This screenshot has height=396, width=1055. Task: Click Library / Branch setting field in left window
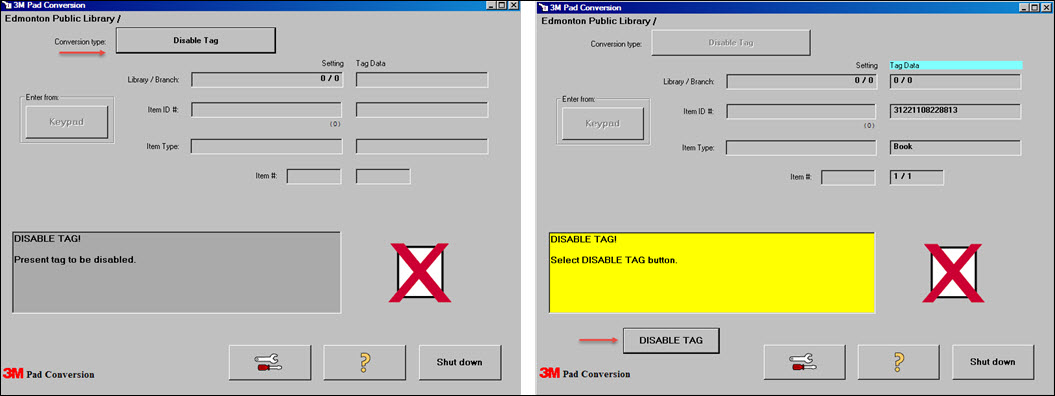point(266,80)
